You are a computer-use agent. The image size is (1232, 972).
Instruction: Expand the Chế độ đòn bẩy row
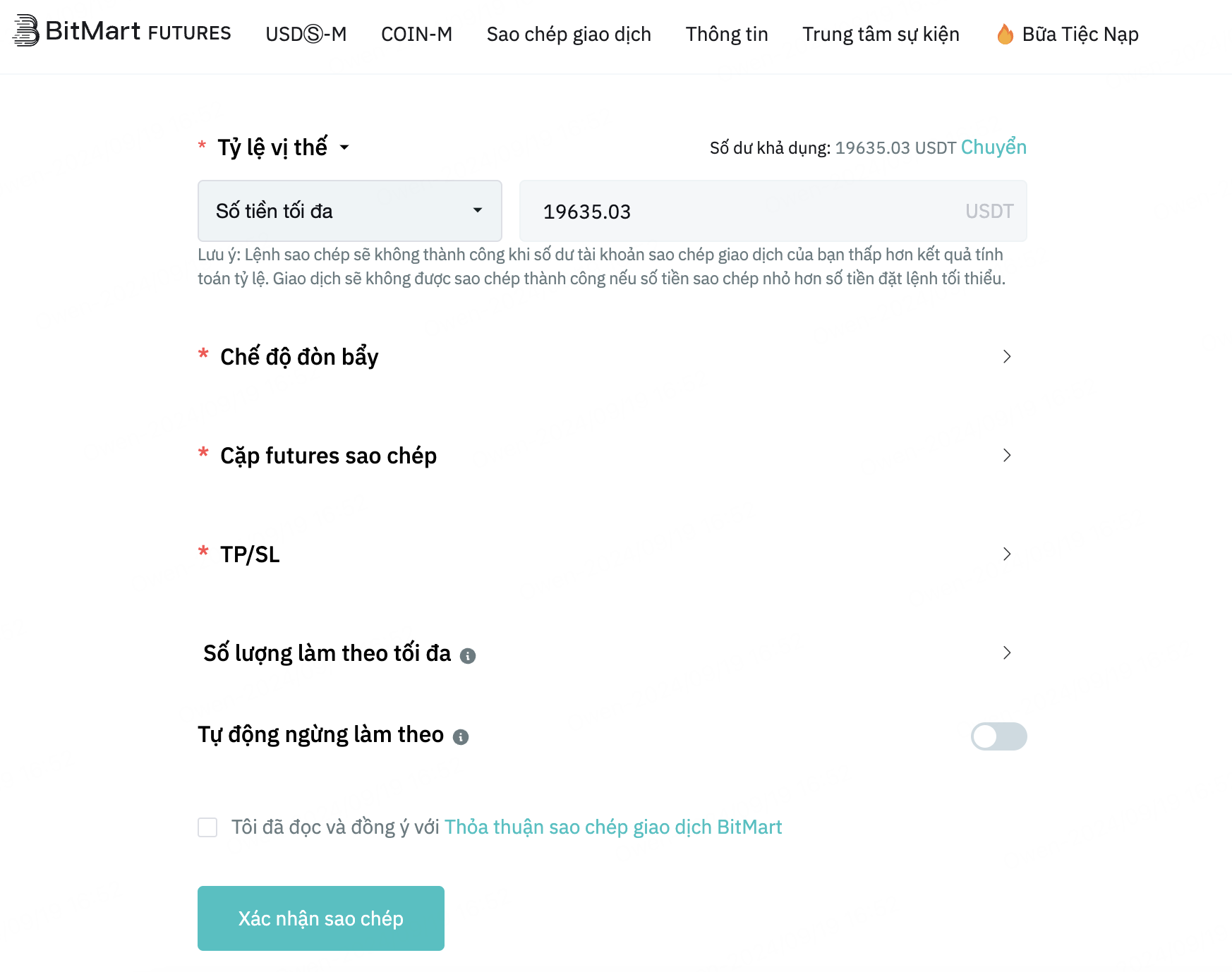[612, 357]
